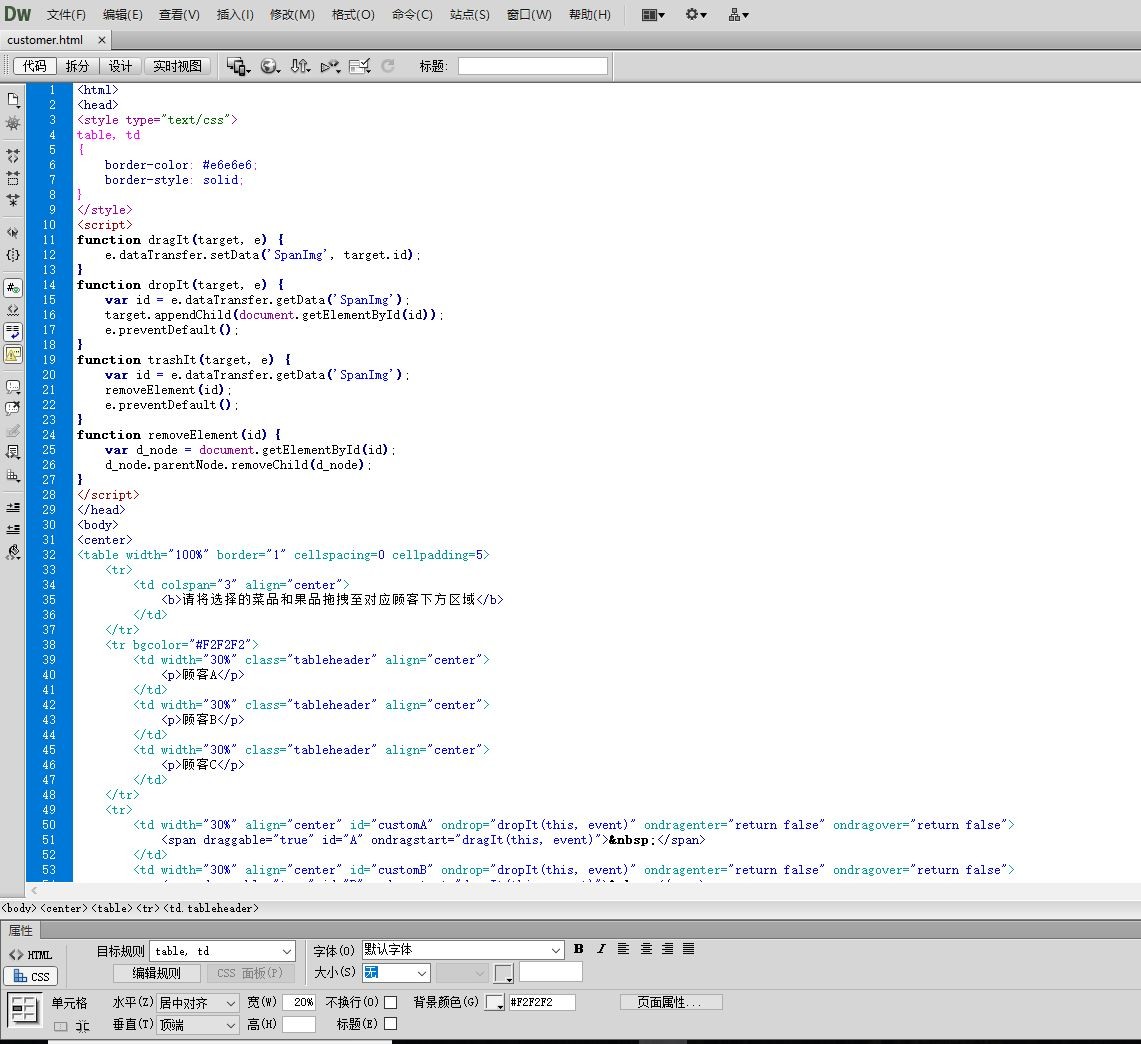Switch to 设计 design view

121,66
